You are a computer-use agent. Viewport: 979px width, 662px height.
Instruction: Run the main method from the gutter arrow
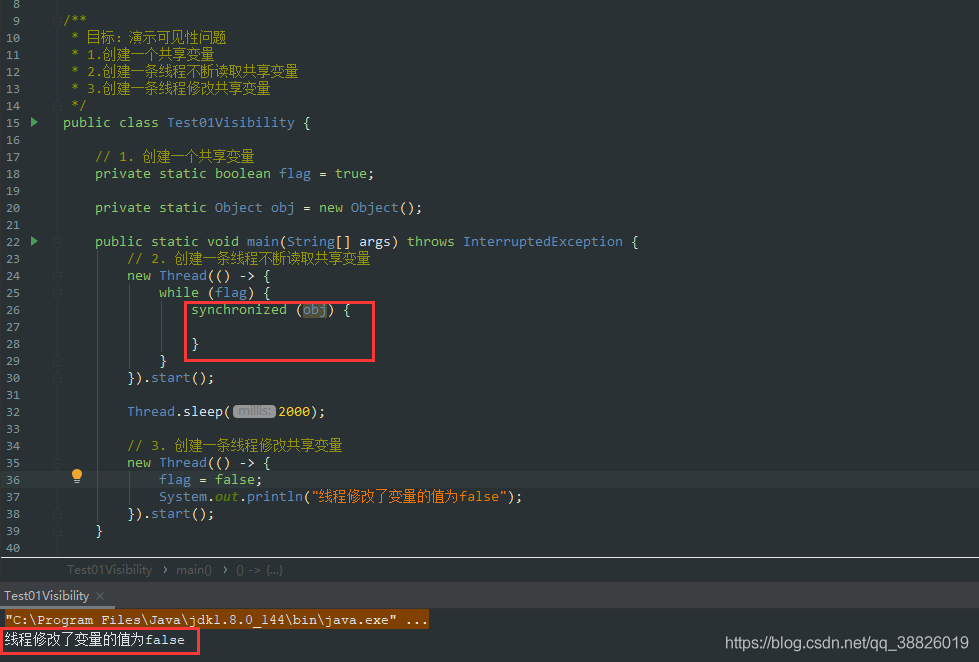pyautogui.click(x=34, y=241)
